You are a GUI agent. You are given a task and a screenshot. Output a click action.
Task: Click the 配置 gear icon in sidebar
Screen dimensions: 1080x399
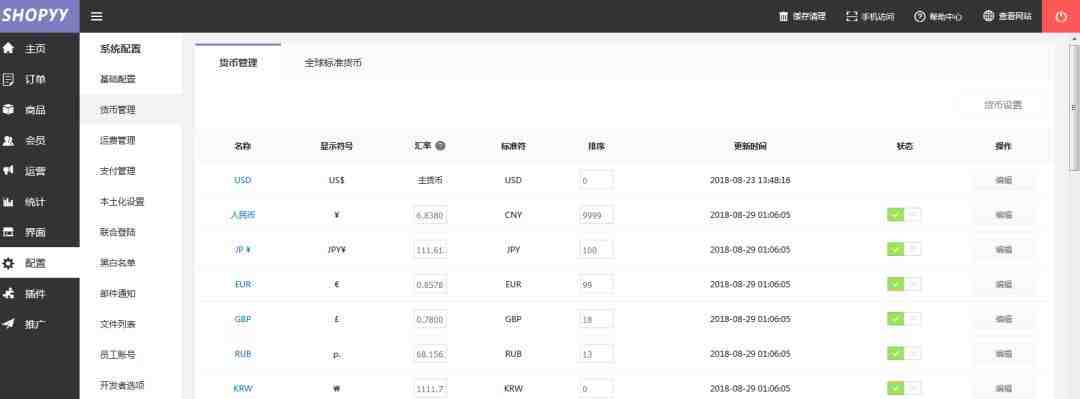coord(8,263)
